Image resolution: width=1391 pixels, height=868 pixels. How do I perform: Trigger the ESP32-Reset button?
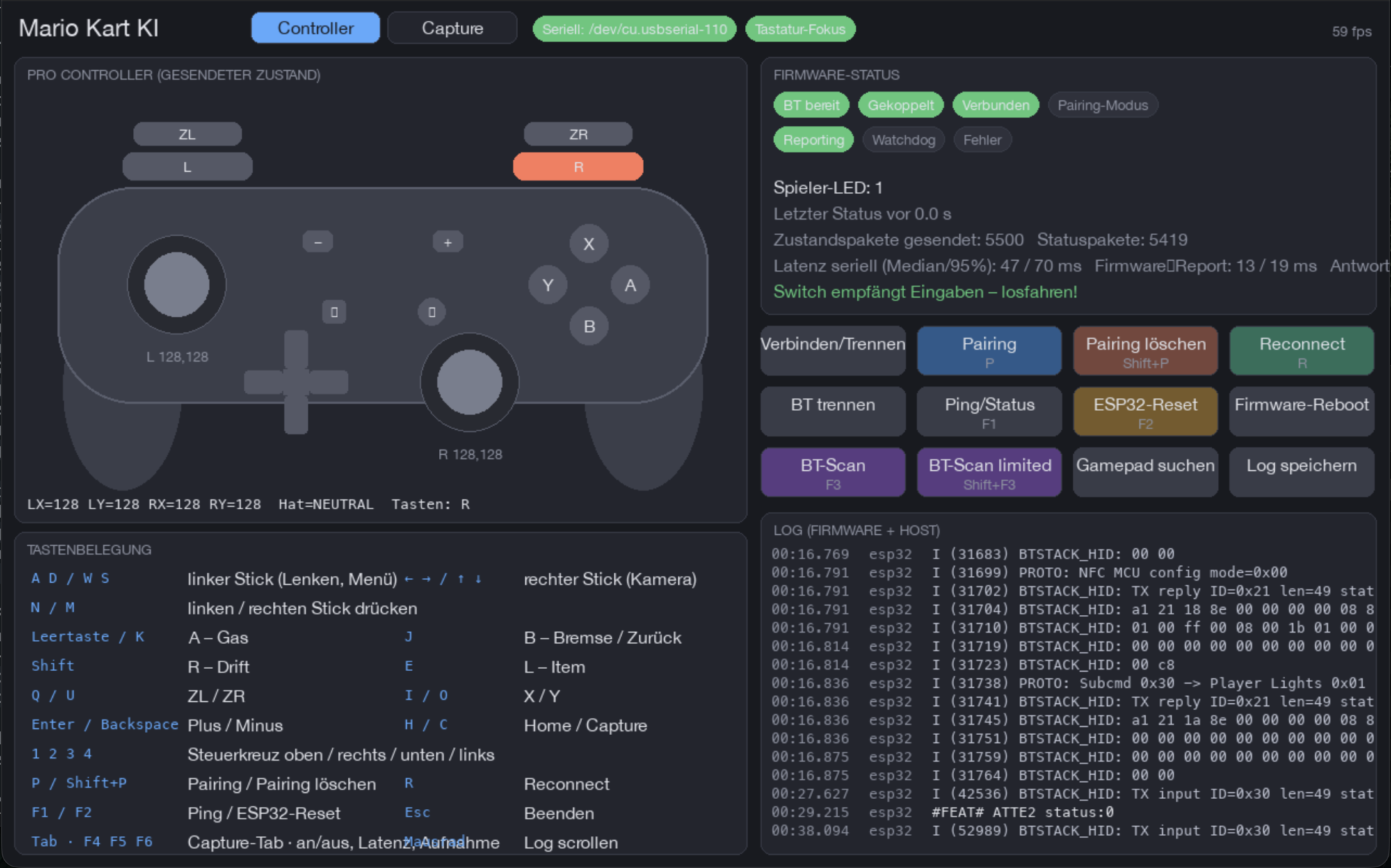(1145, 411)
